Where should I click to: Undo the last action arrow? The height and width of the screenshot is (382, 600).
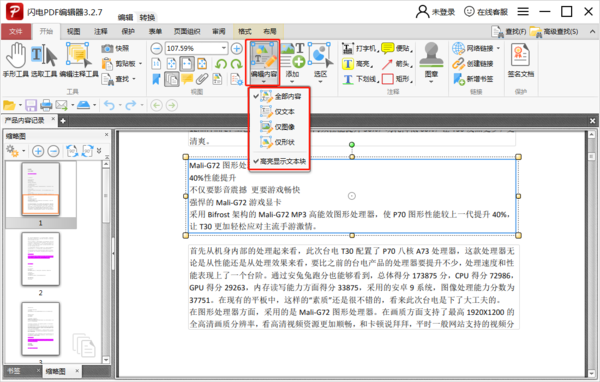[x=109, y=105]
